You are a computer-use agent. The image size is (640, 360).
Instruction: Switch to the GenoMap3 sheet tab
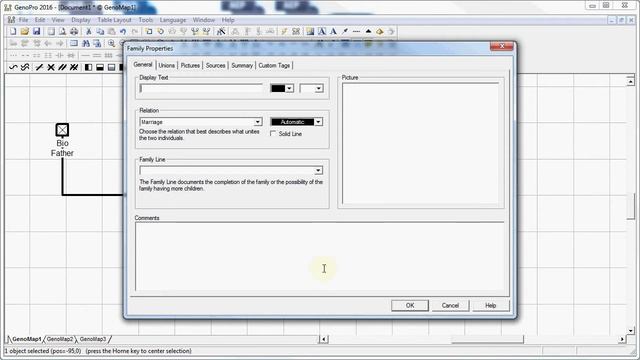tap(93, 339)
